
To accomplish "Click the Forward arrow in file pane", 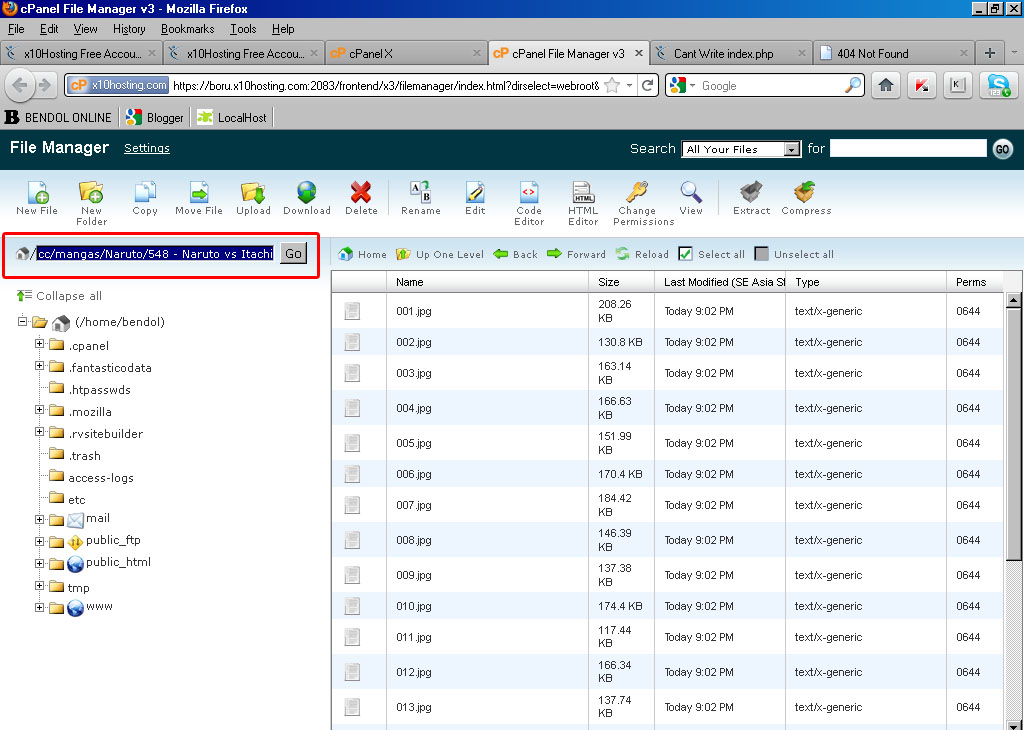I will [x=576, y=254].
